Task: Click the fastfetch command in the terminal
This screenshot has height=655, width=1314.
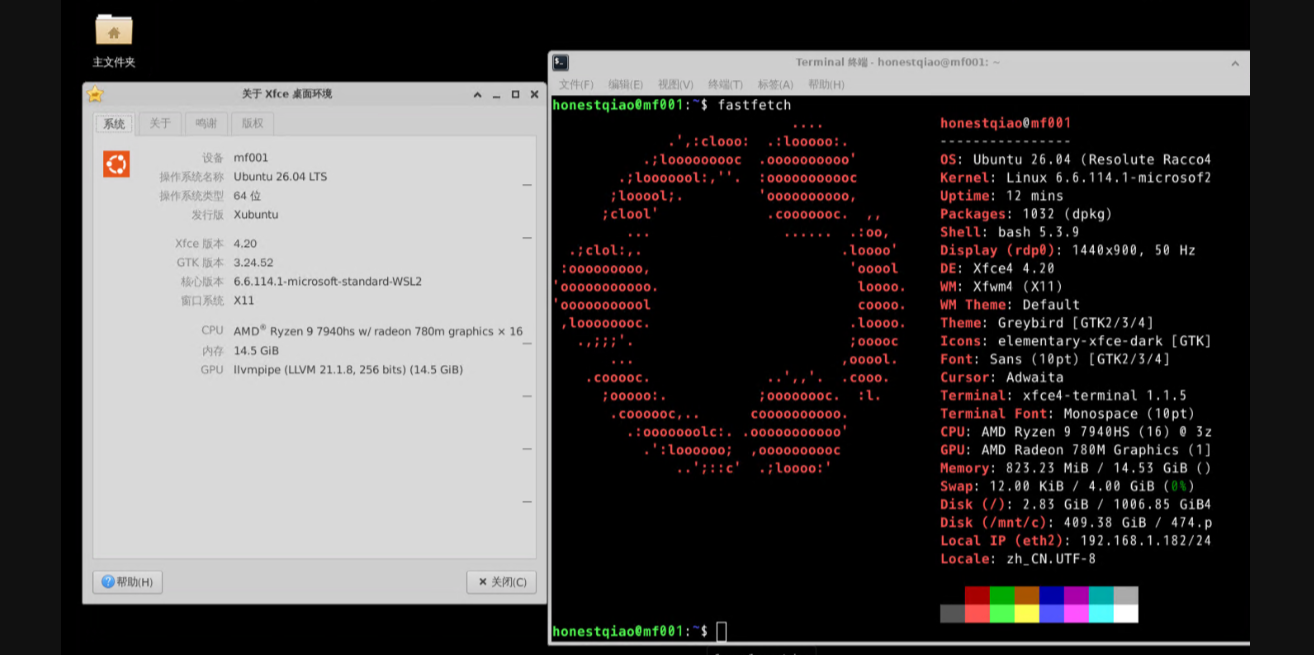Action: pyautogui.click(x=753, y=105)
